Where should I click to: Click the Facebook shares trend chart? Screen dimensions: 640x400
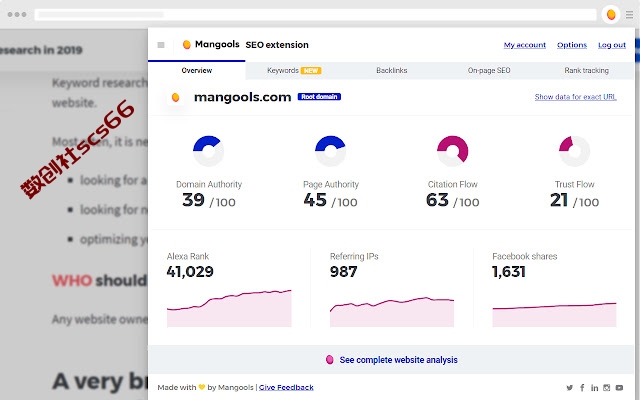(x=554, y=314)
